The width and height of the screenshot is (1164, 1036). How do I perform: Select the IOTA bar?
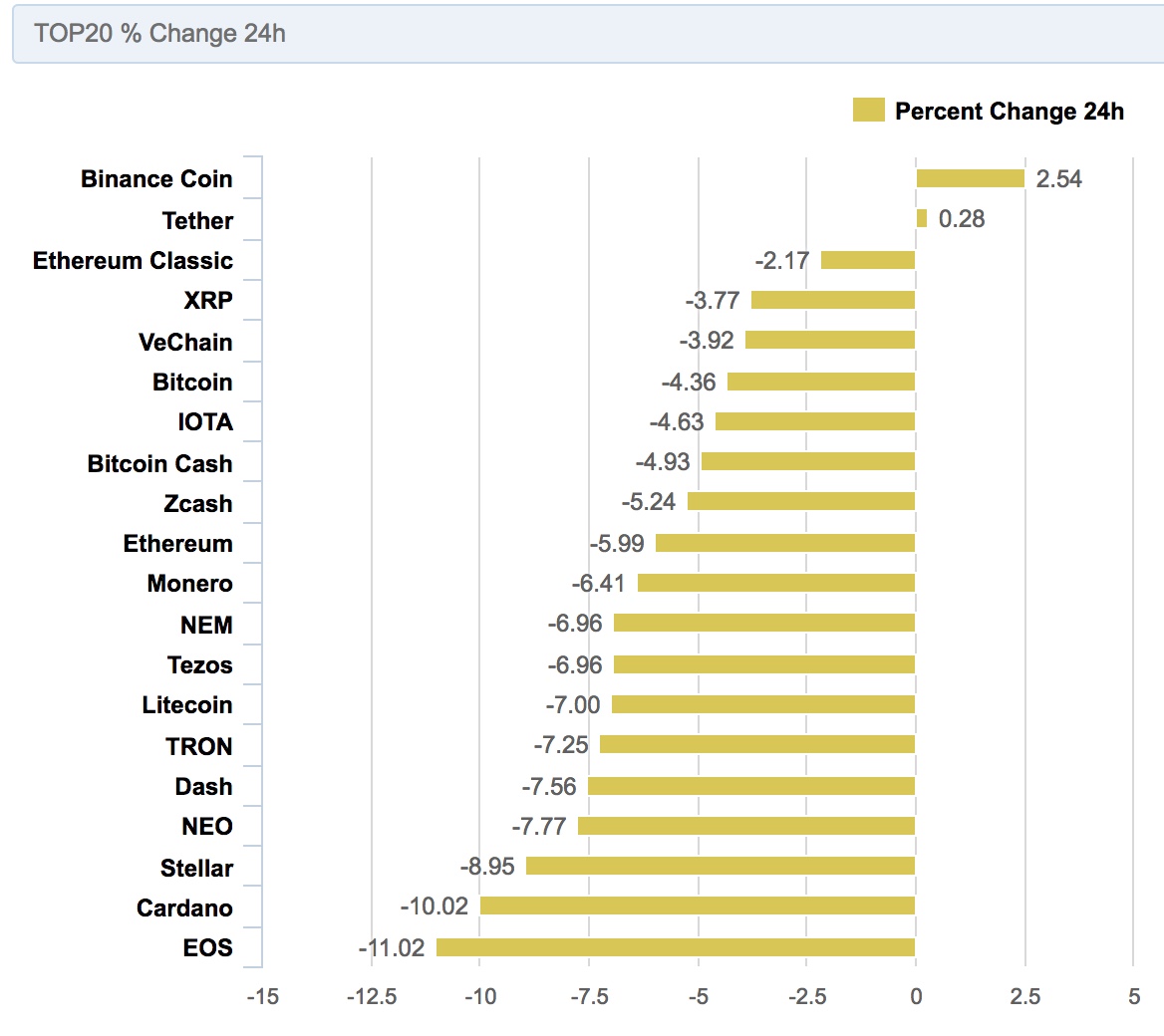(815, 421)
